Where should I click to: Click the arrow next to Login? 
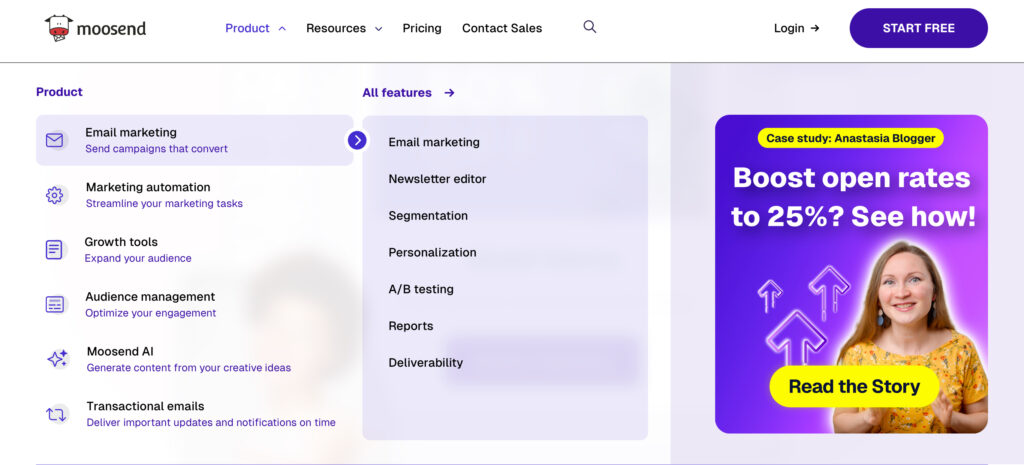[x=814, y=28]
